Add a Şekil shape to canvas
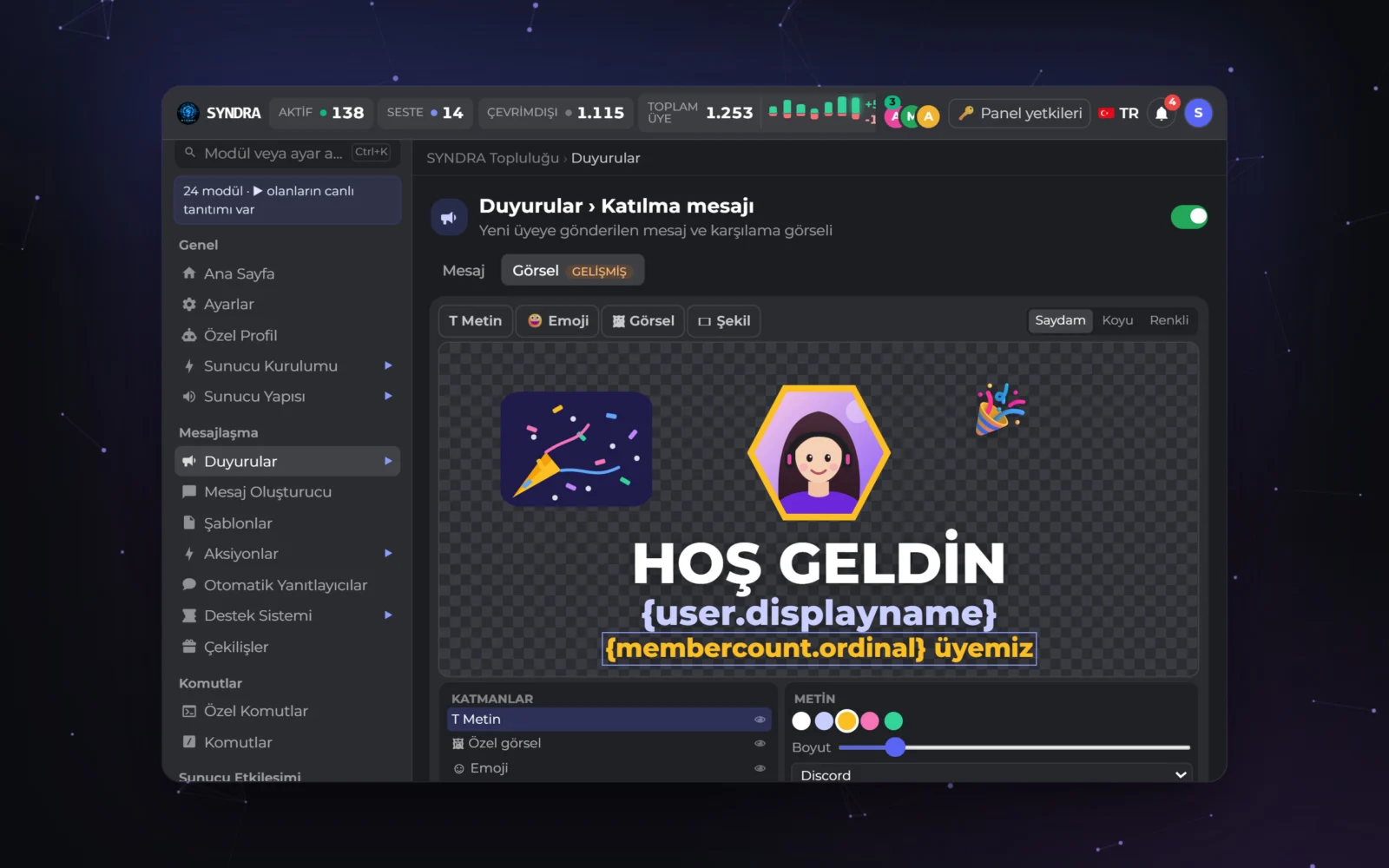1389x868 pixels. (724, 321)
